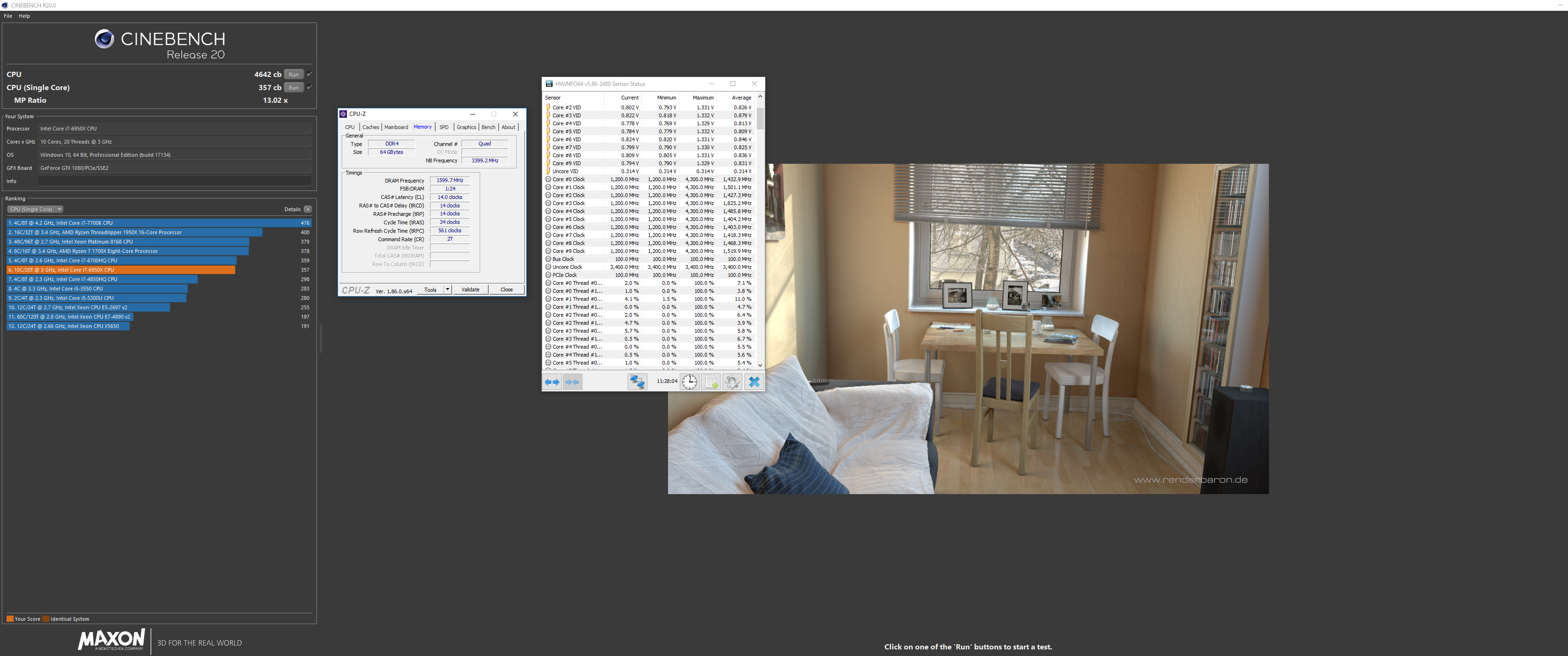Click HWiNFO expand columns arrows icon
This screenshot has width=1568, height=656.
[x=552, y=381]
